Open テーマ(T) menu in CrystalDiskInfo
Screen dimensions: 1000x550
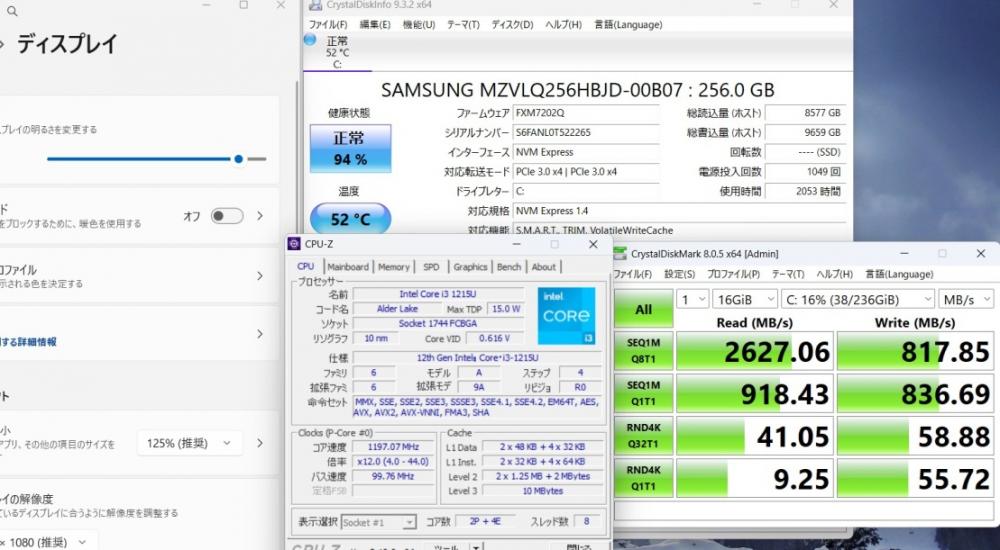[x=463, y=24]
